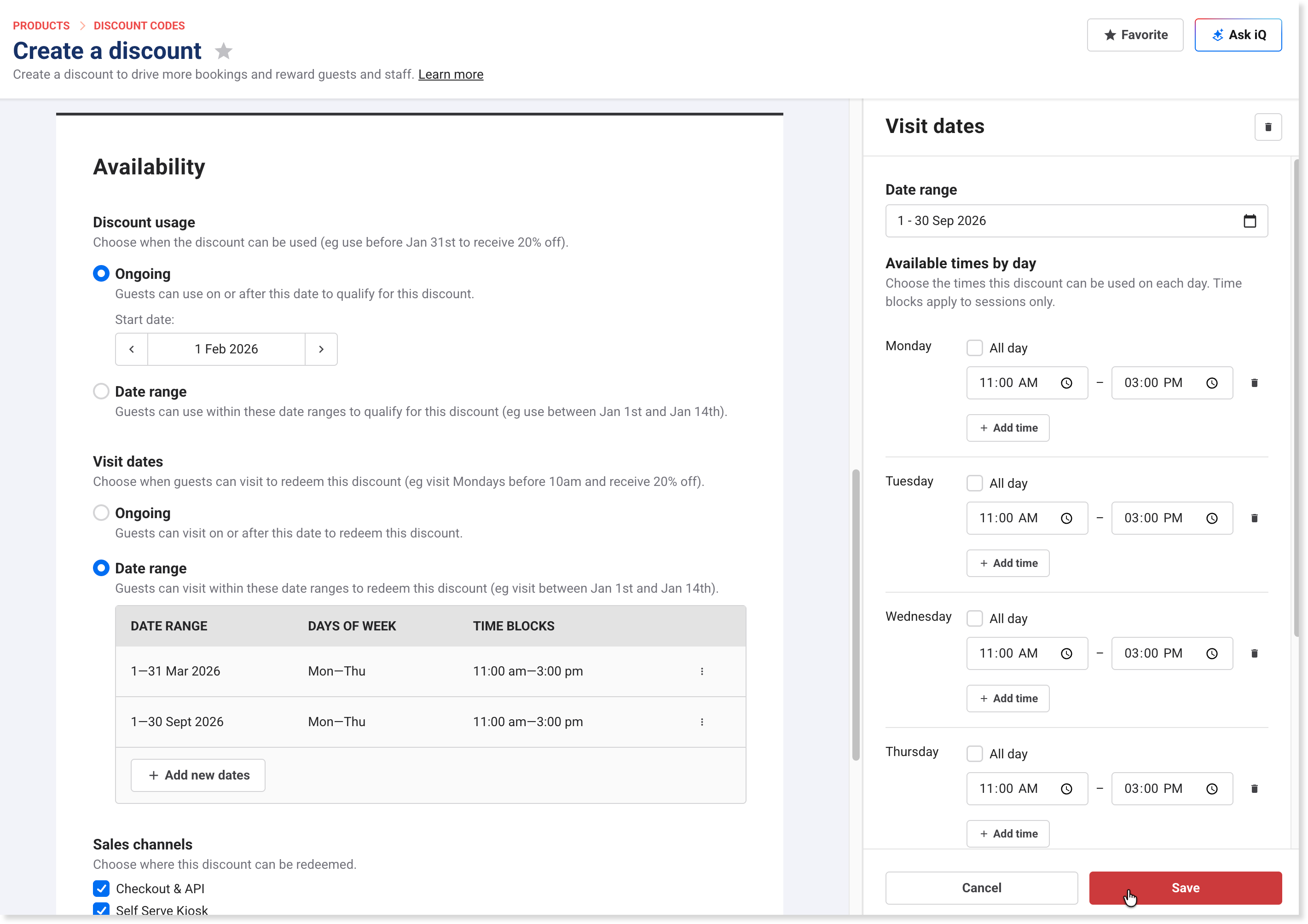1308x924 pixels.
Task: Open clock picker for Tuesday start time
Action: coord(1066,519)
